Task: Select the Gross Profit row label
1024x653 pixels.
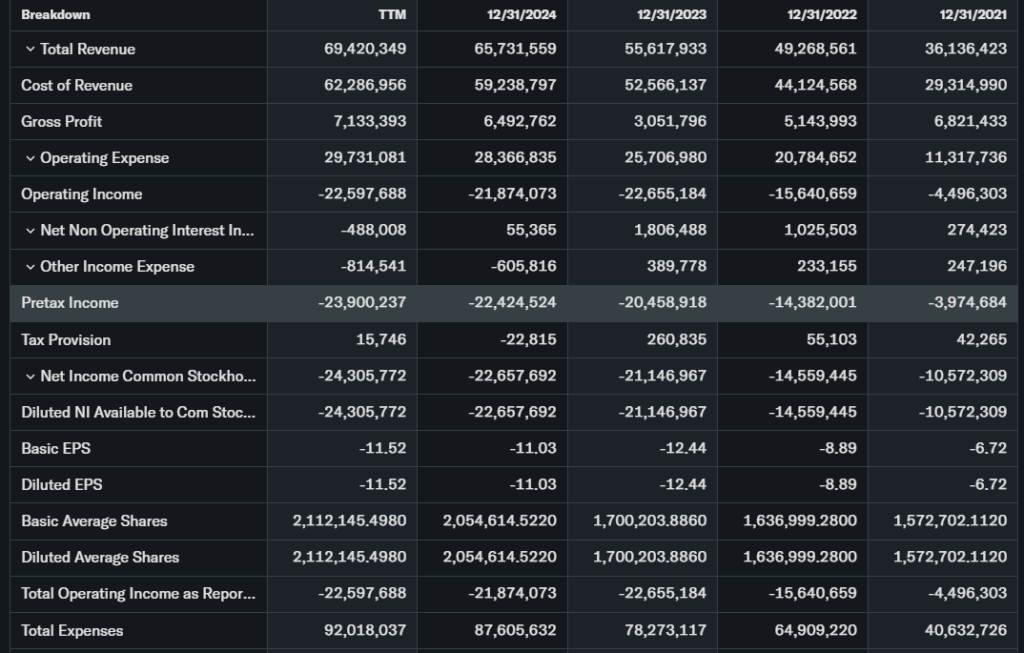Action: click(61, 122)
